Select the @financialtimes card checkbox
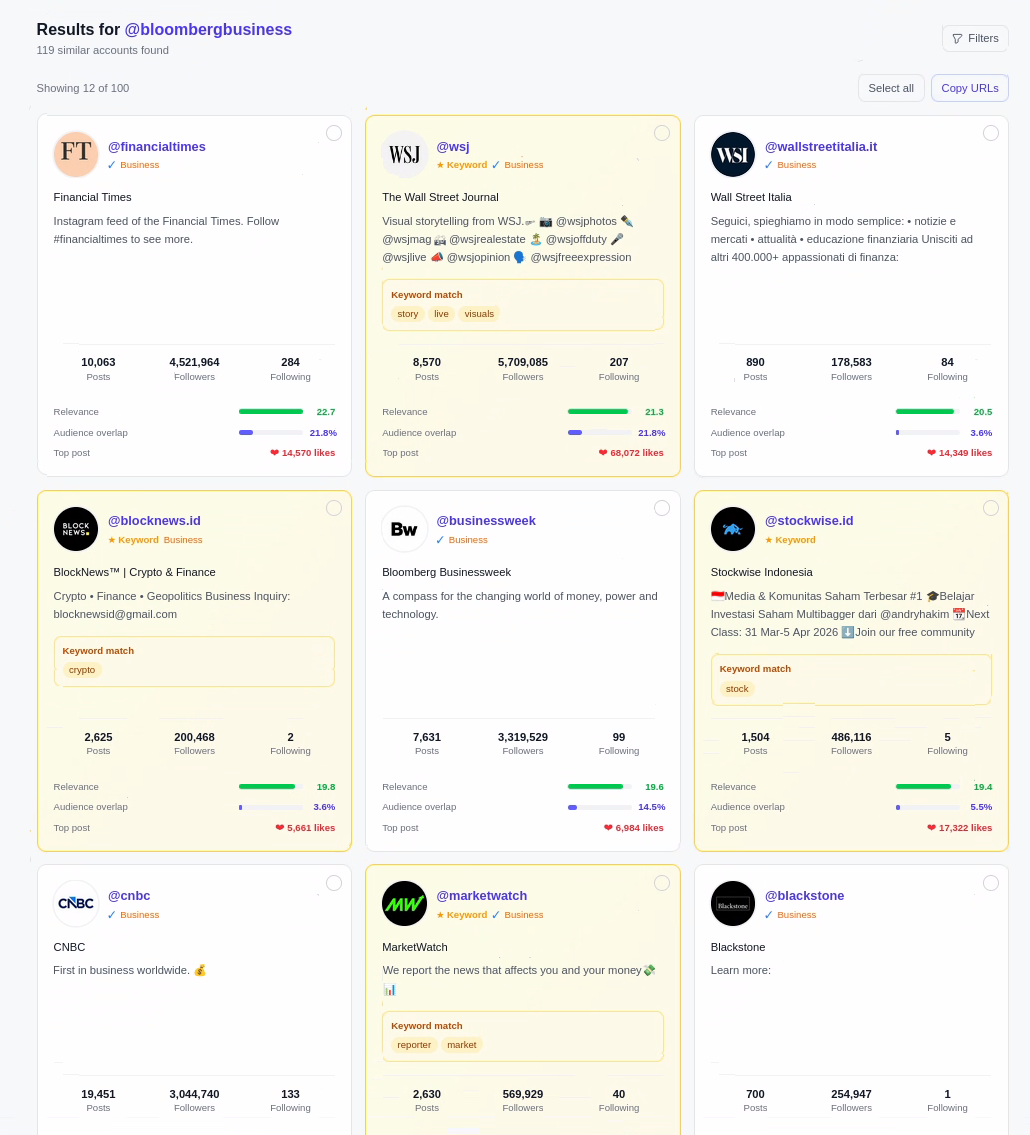Viewport: 1030px width, 1135px height. pos(334,133)
